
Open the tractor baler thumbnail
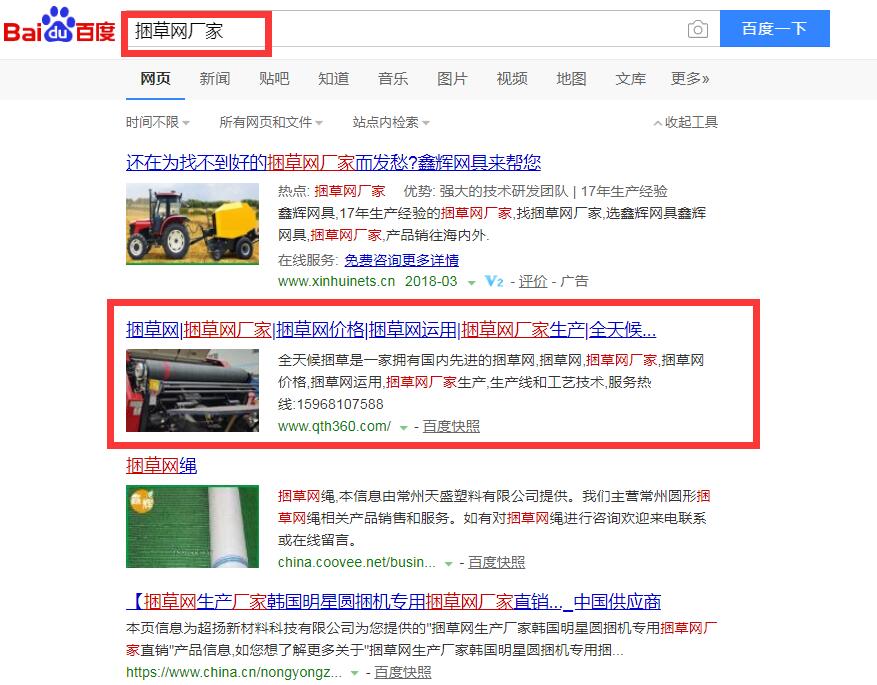coord(192,224)
